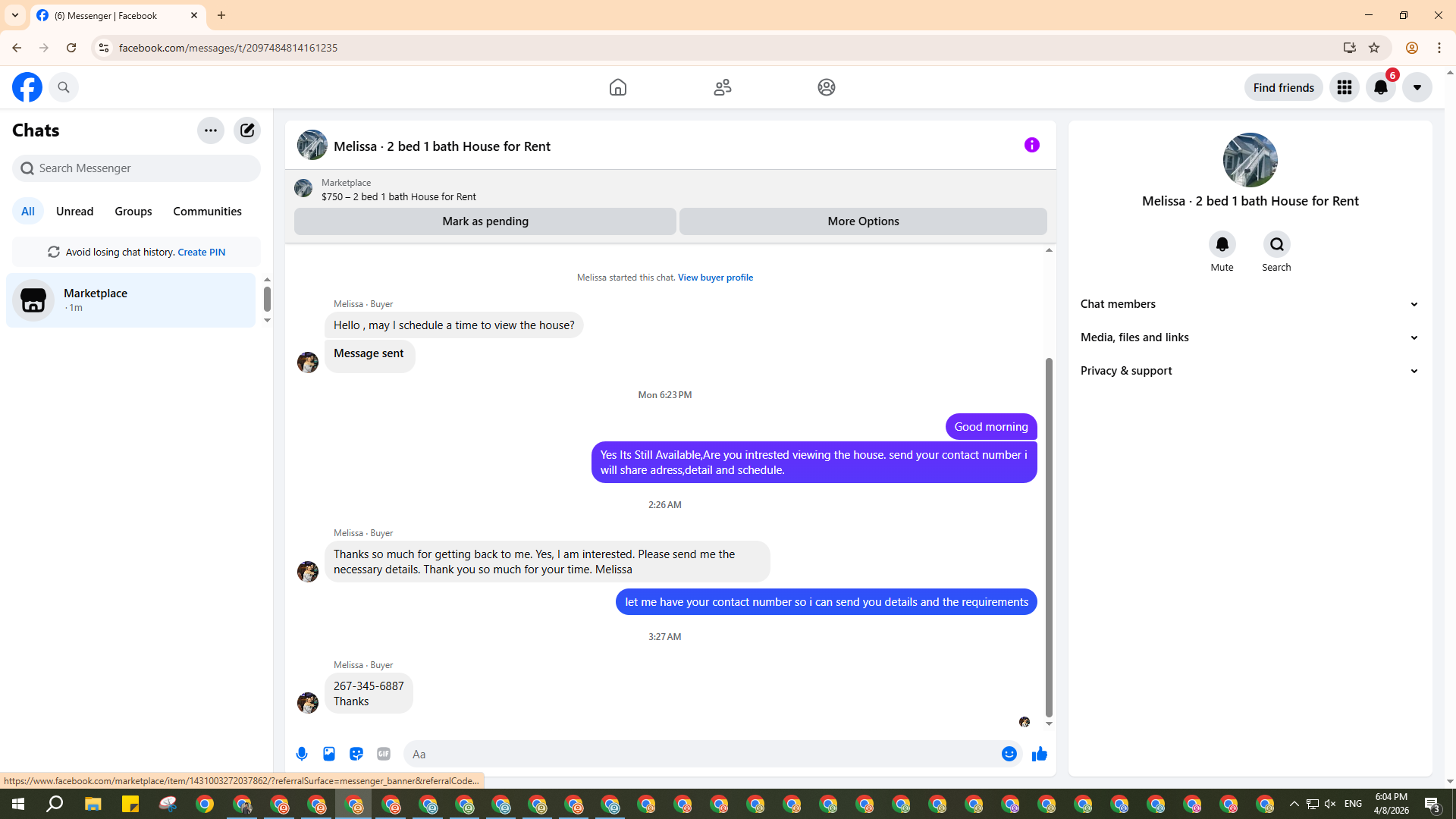The height and width of the screenshot is (819, 1456).
Task: Send a thumbs-up like
Action: 1039,754
